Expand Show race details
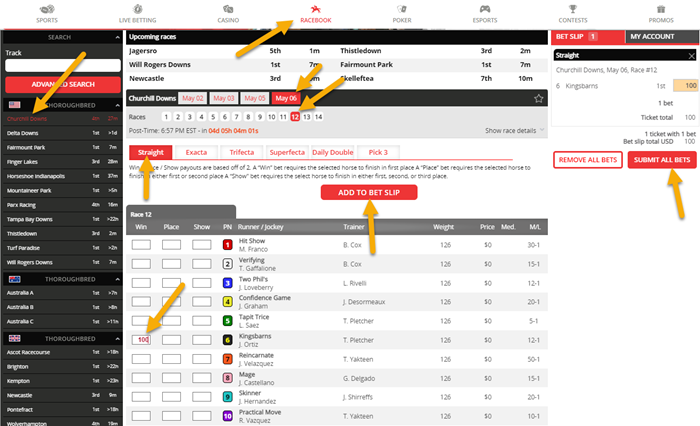 pyautogui.click(x=515, y=130)
